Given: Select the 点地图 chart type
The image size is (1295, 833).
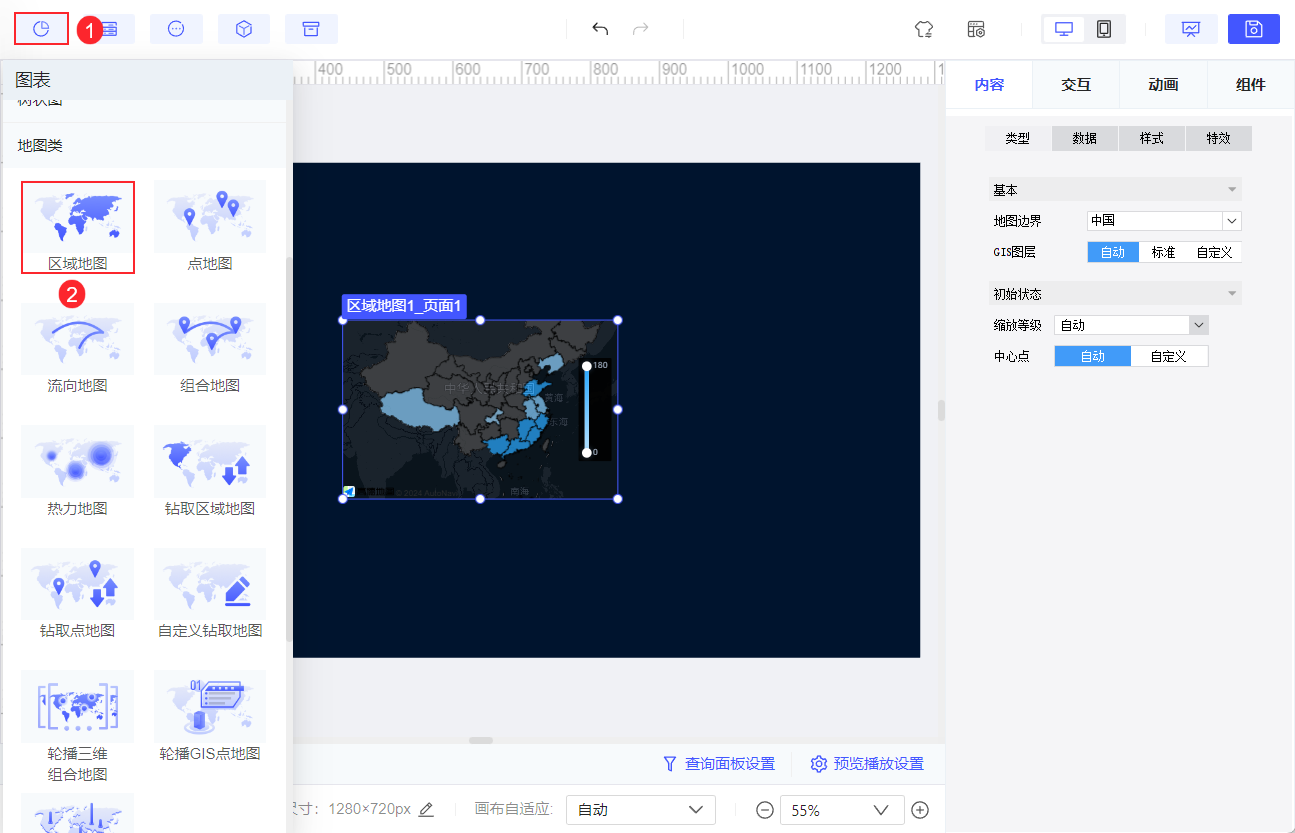Looking at the screenshot, I should (x=210, y=227).
